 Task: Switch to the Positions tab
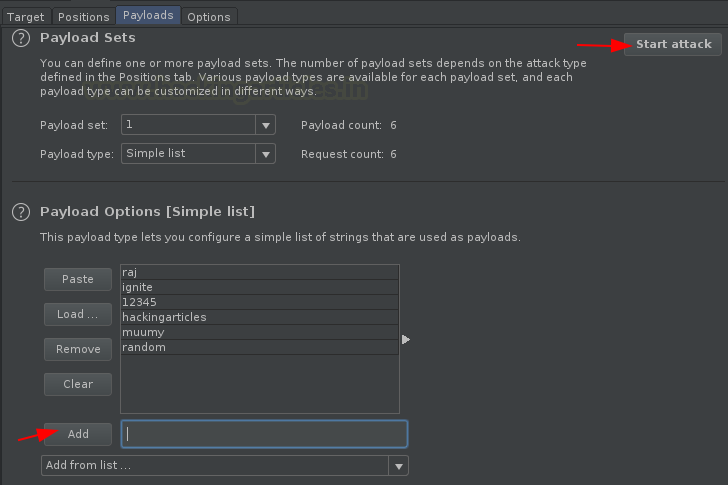pos(83,16)
